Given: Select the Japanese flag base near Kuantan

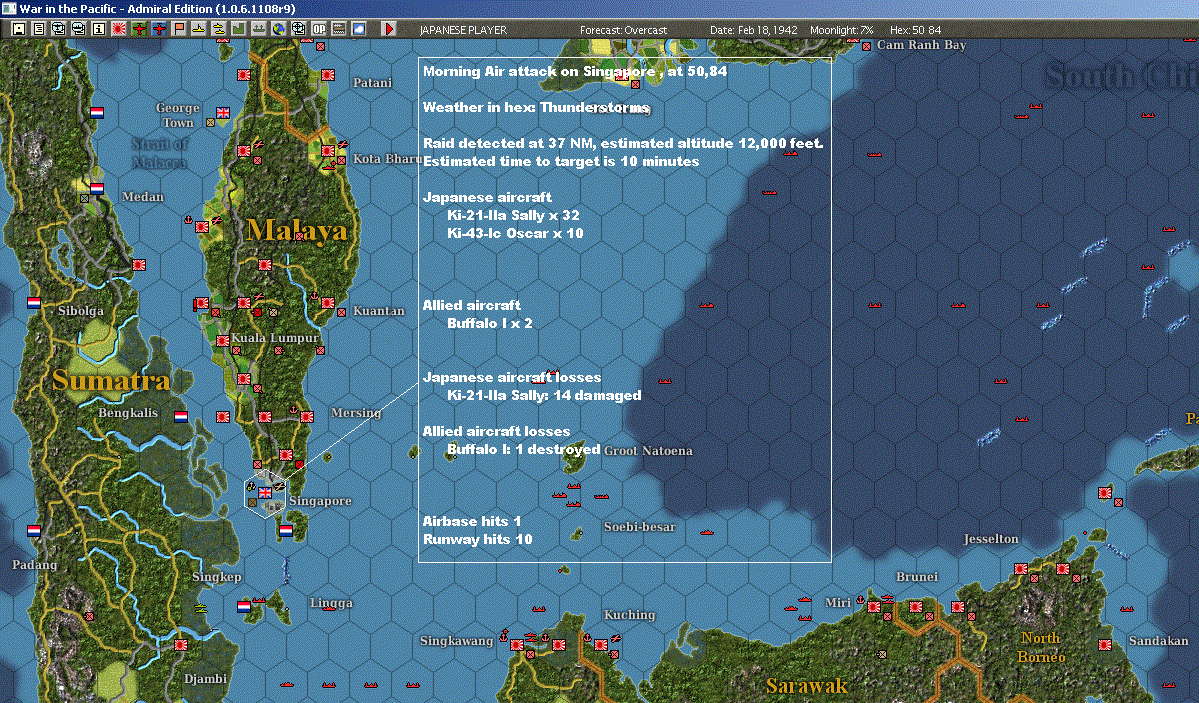Looking at the screenshot, I should (x=328, y=303).
